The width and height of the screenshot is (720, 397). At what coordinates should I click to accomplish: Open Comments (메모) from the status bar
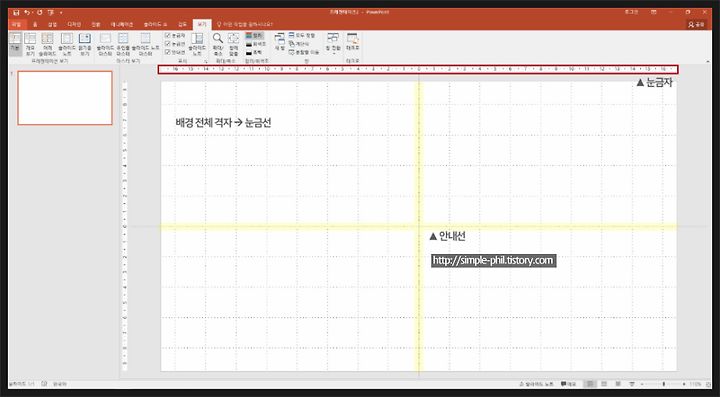568,384
